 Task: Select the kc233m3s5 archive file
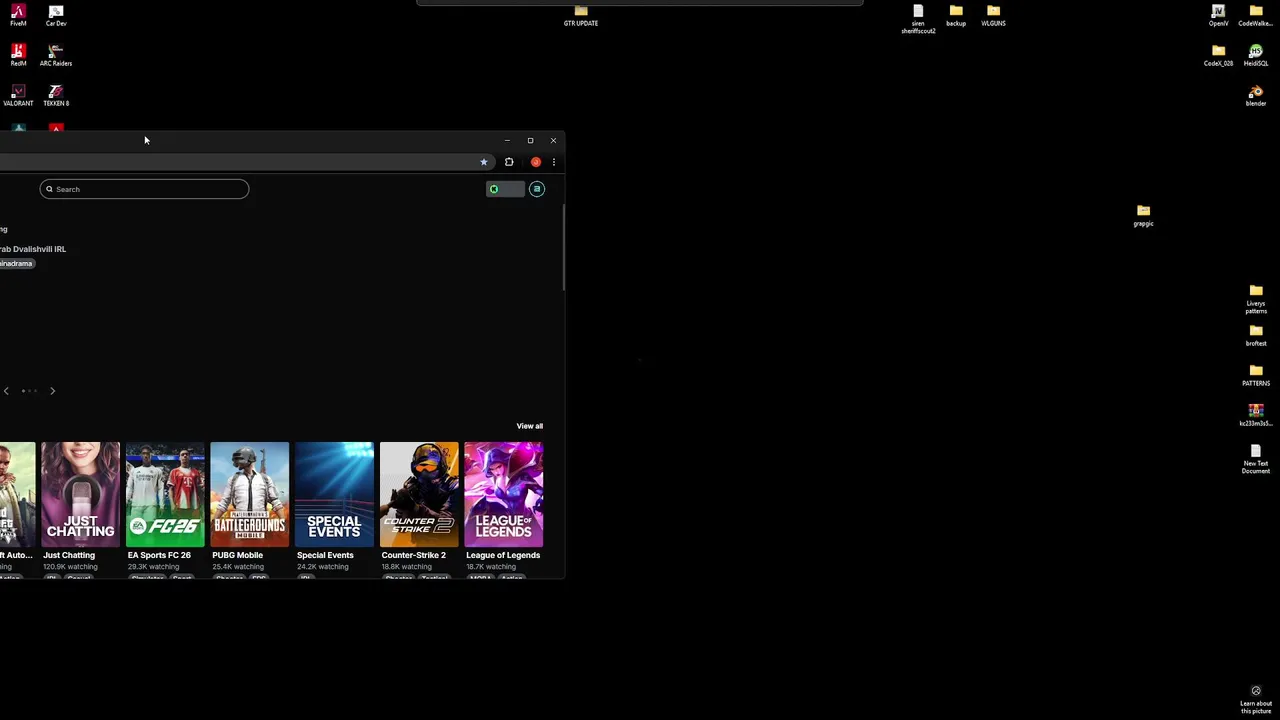[1256, 415]
